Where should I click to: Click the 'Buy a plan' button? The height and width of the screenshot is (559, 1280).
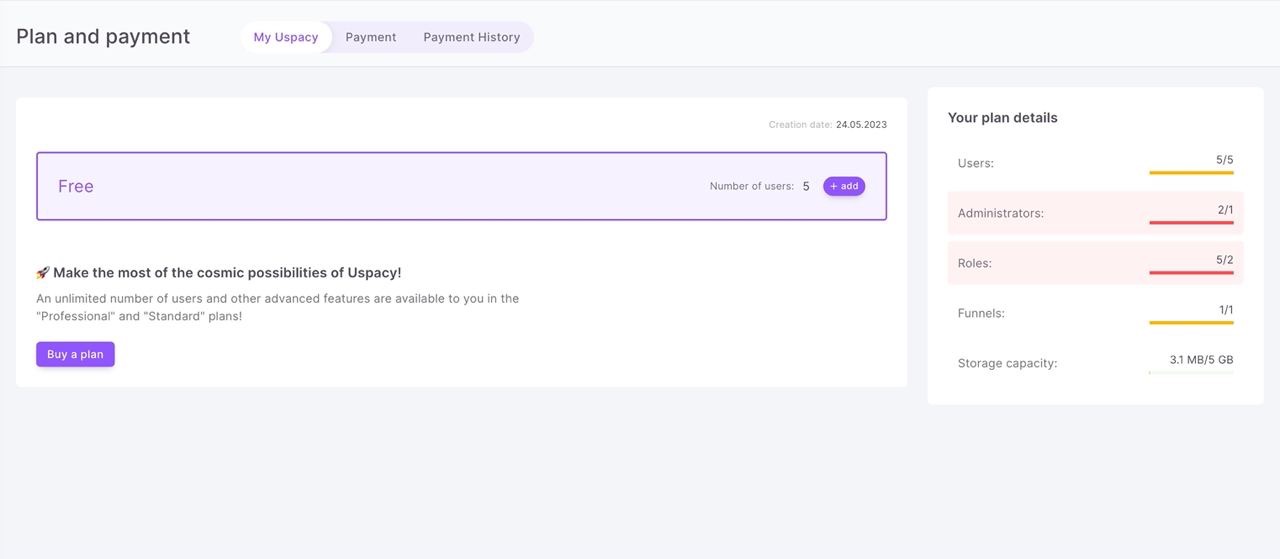tap(75, 354)
